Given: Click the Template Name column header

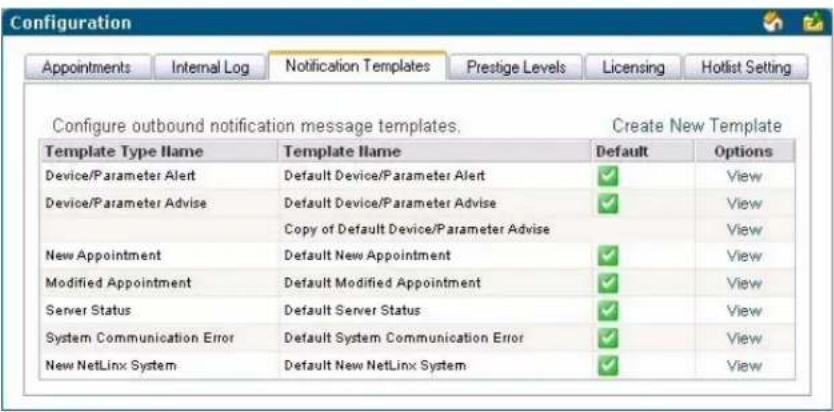Looking at the screenshot, I should pyautogui.click(x=435, y=152).
